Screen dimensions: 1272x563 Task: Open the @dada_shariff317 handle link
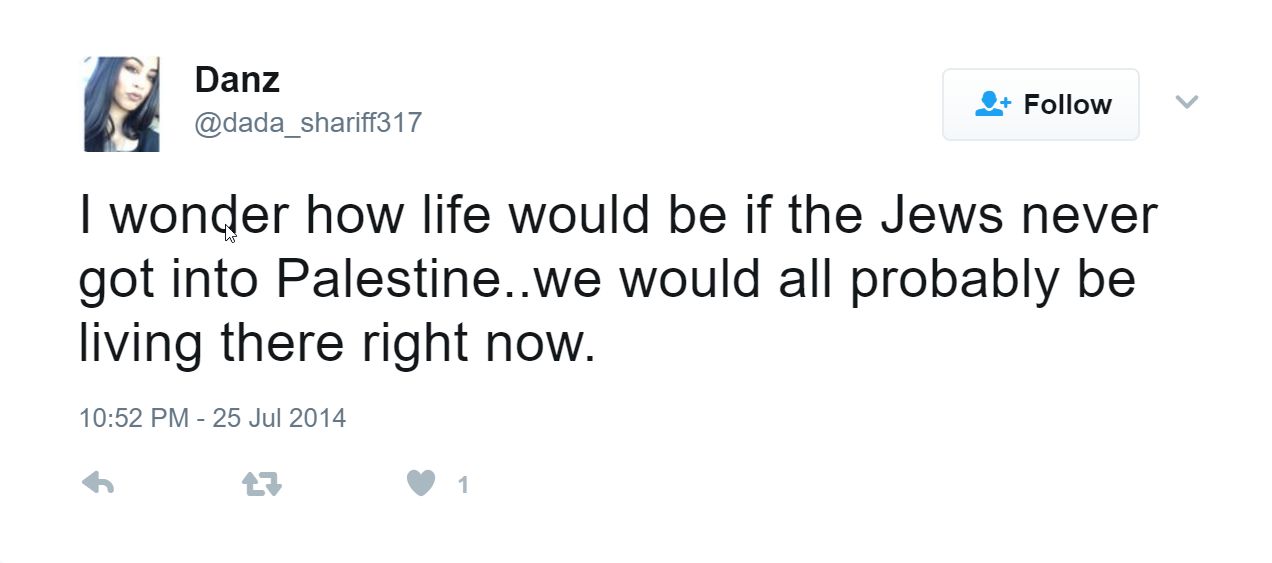pyautogui.click(x=308, y=123)
